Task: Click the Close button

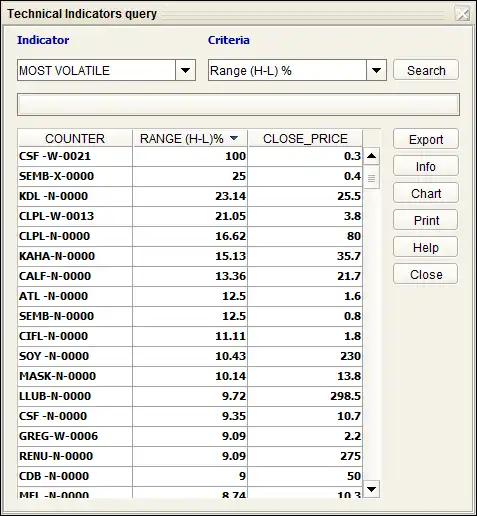Action: 426,274
